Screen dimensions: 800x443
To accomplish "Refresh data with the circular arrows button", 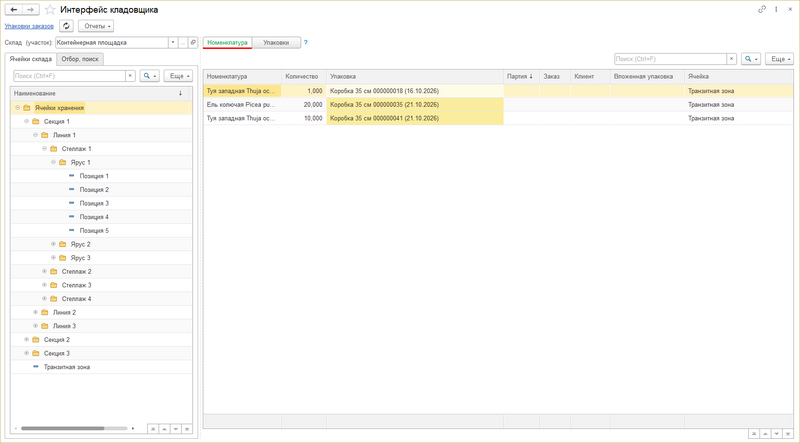I will pyautogui.click(x=66, y=26).
